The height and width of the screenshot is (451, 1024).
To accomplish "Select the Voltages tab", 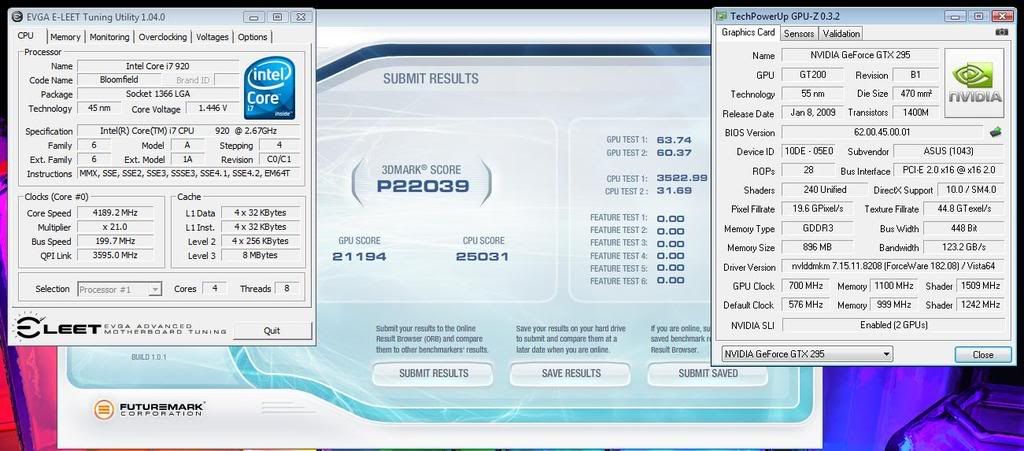I will pyautogui.click(x=212, y=37).
